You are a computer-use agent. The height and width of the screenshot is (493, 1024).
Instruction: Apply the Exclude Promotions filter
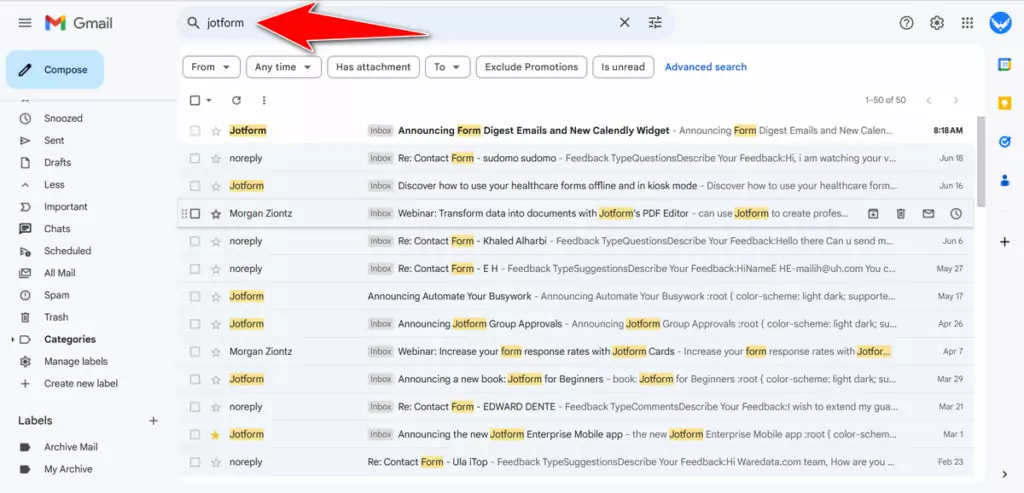point(532,67)
